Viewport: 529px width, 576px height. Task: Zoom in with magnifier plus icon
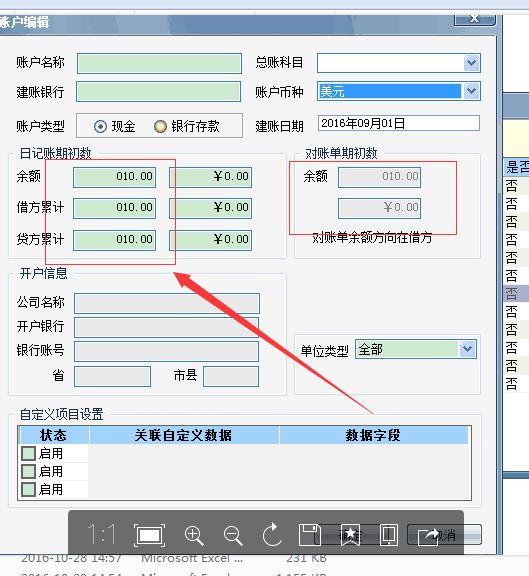194,535
